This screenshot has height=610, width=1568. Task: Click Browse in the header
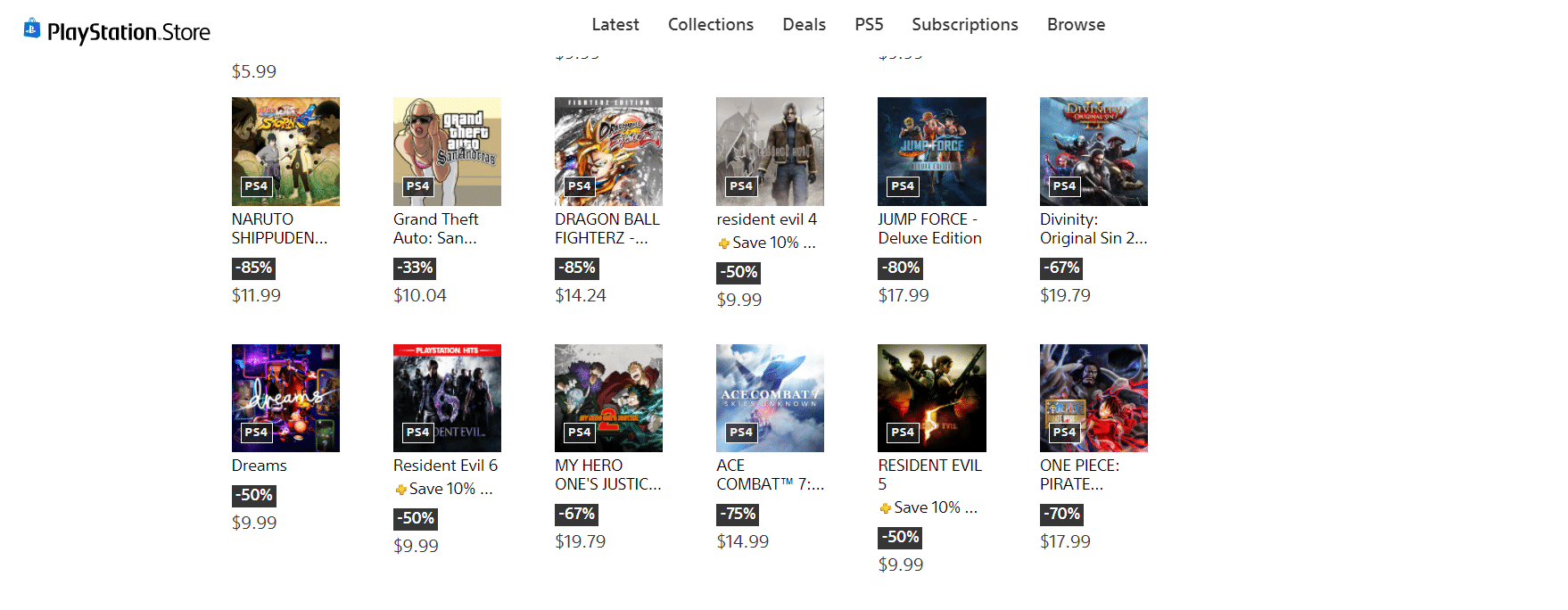(1076, 25)
